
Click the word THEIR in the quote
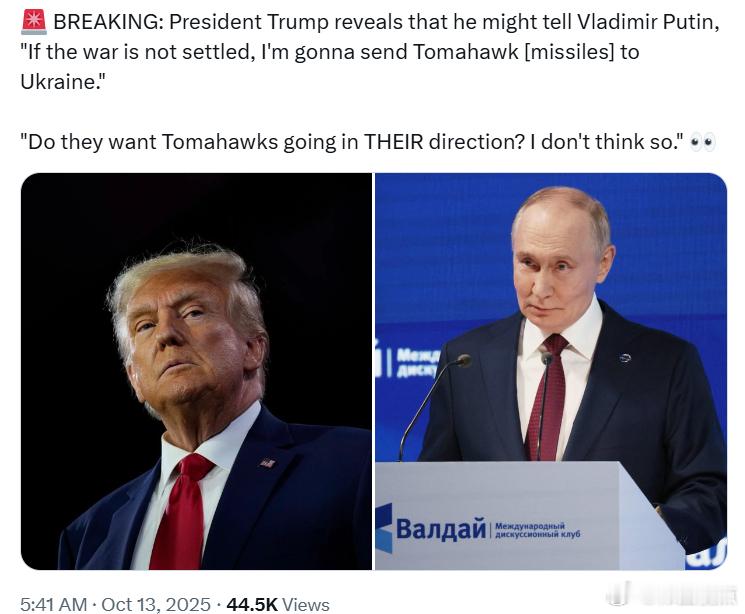tap(394, 142)
